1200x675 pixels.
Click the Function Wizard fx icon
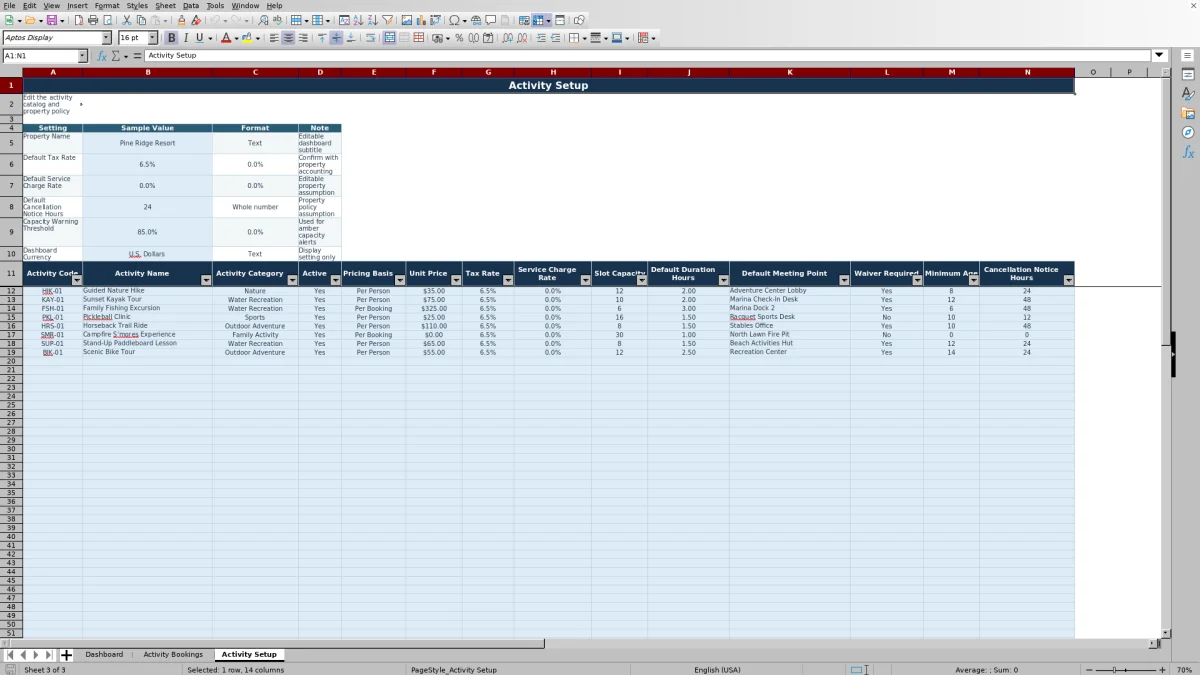coord(102,56)
